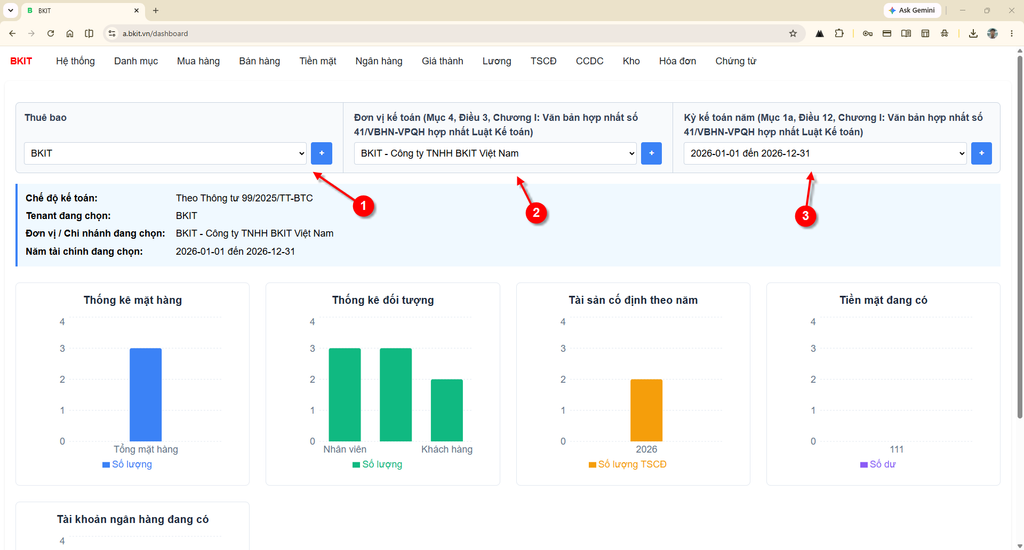The image size is (1024, 550).
Task: Click the orange 2026 bar in TSCĐ chart
Action: point(647,410)
